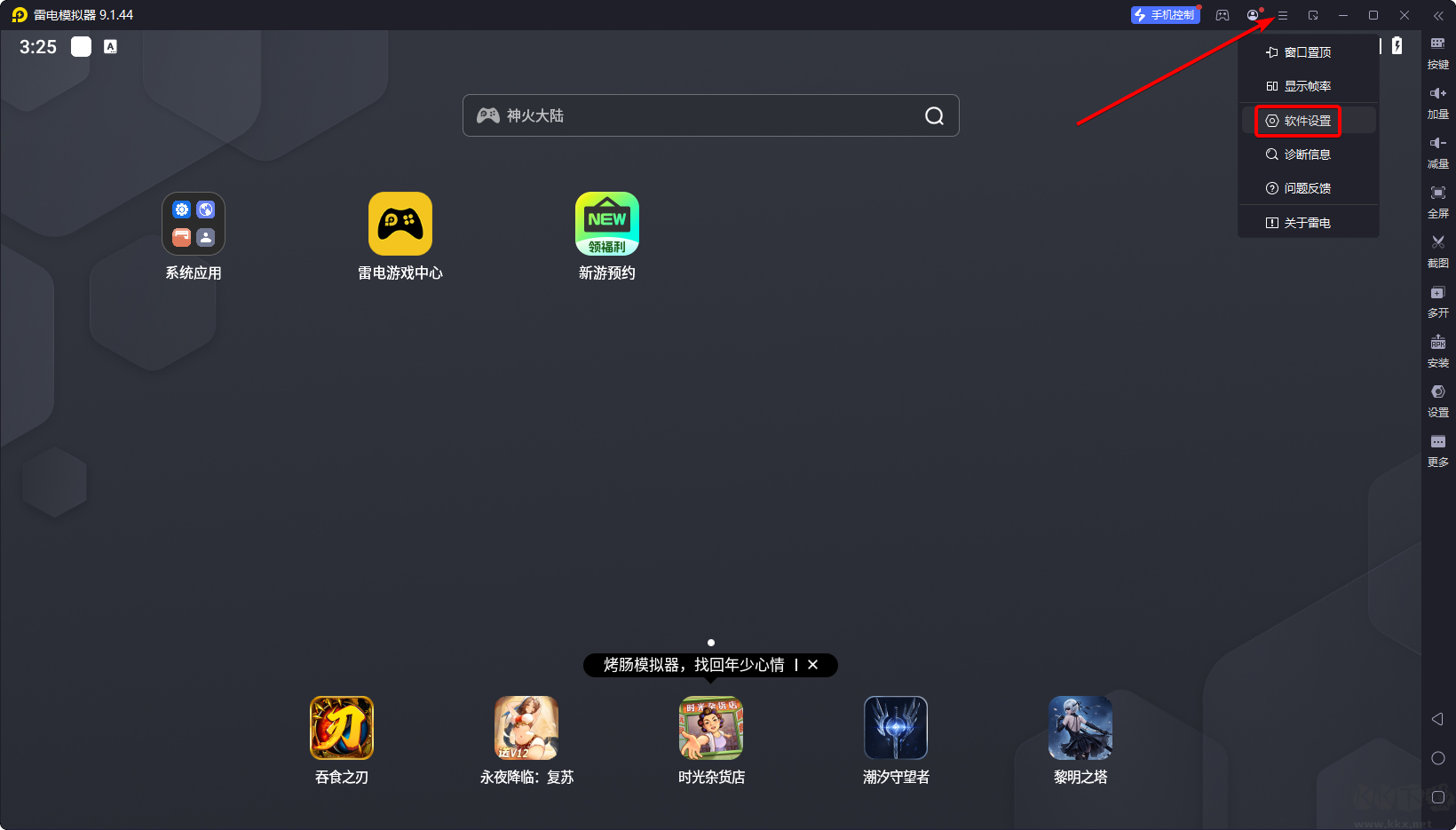
Task: Collapse the right sidebar with double-chevron
Action: 1438,15
